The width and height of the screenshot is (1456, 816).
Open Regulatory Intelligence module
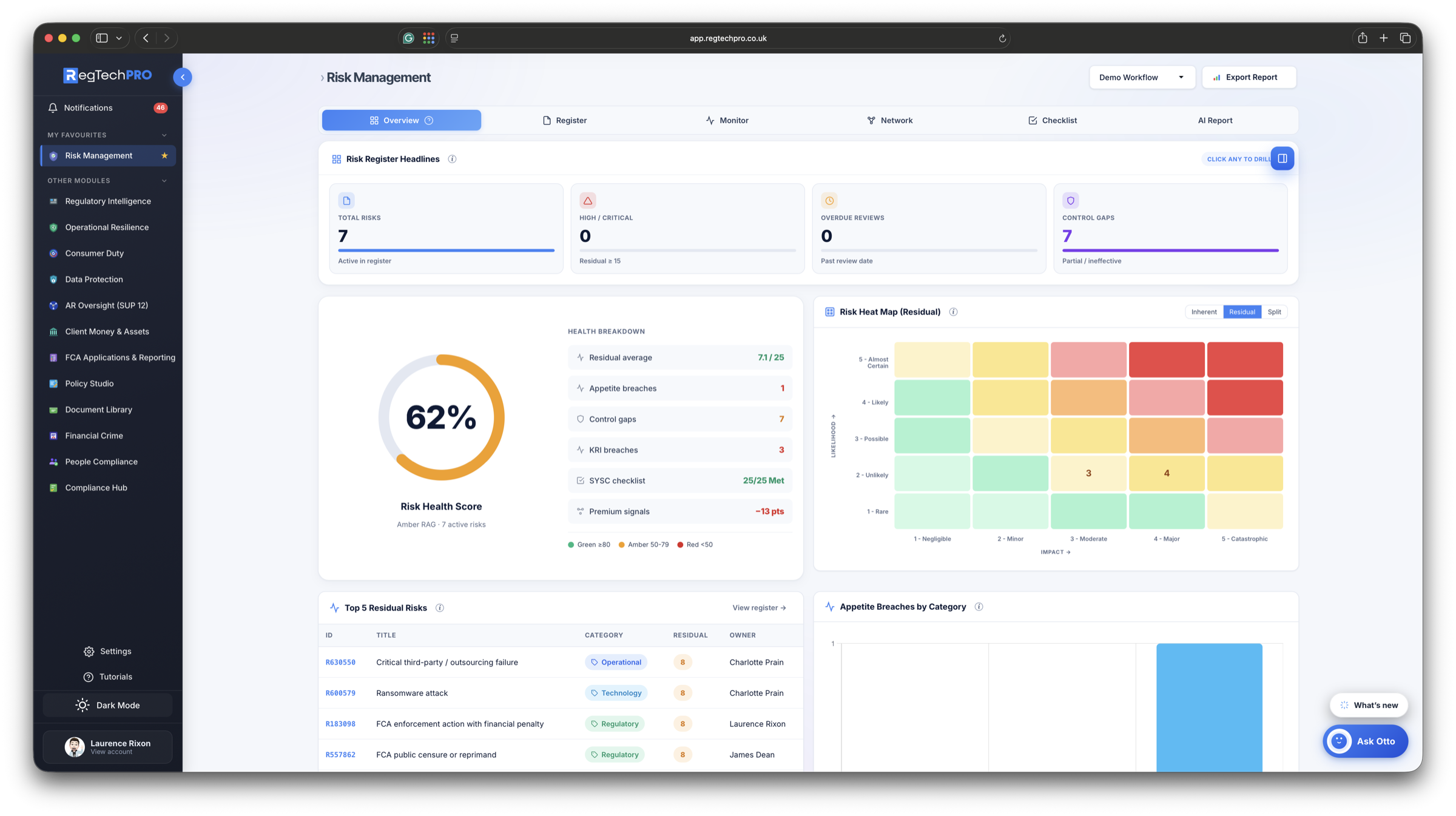click(x=108, y=201)
